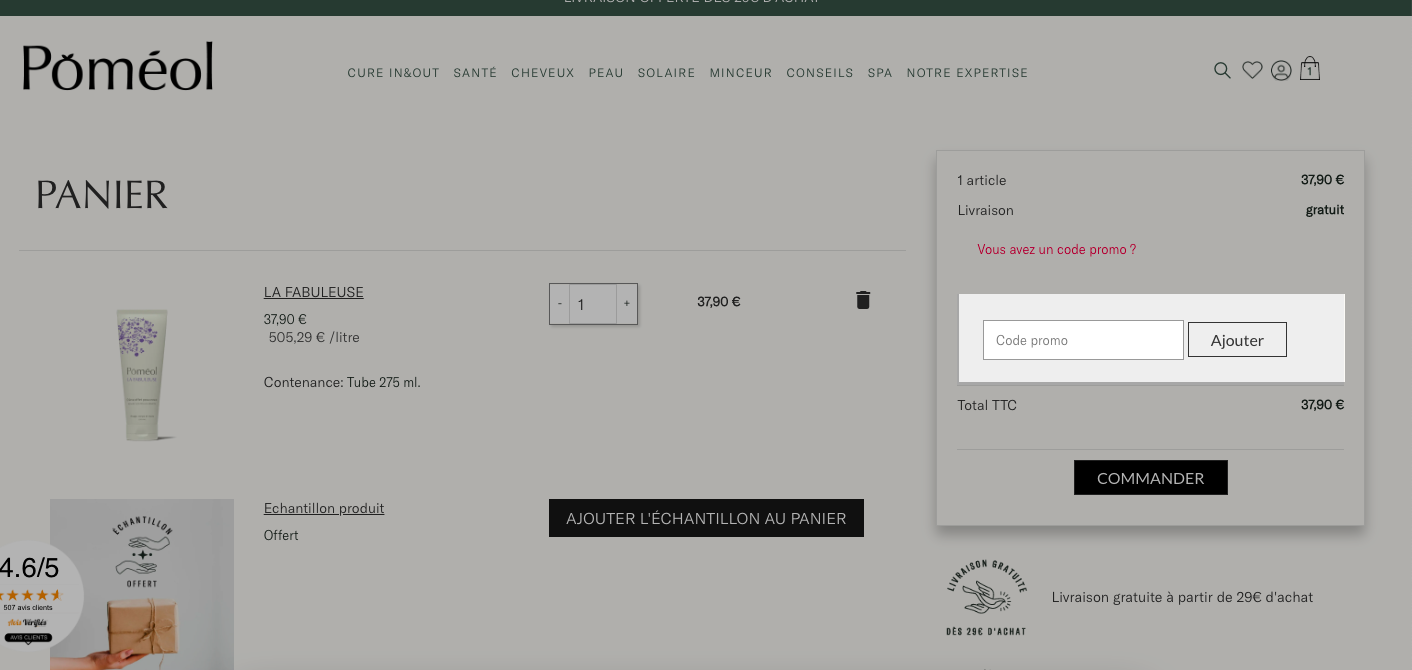Apply promo code with Ajouter button
1412x670 pixels.
[1237, 340]
